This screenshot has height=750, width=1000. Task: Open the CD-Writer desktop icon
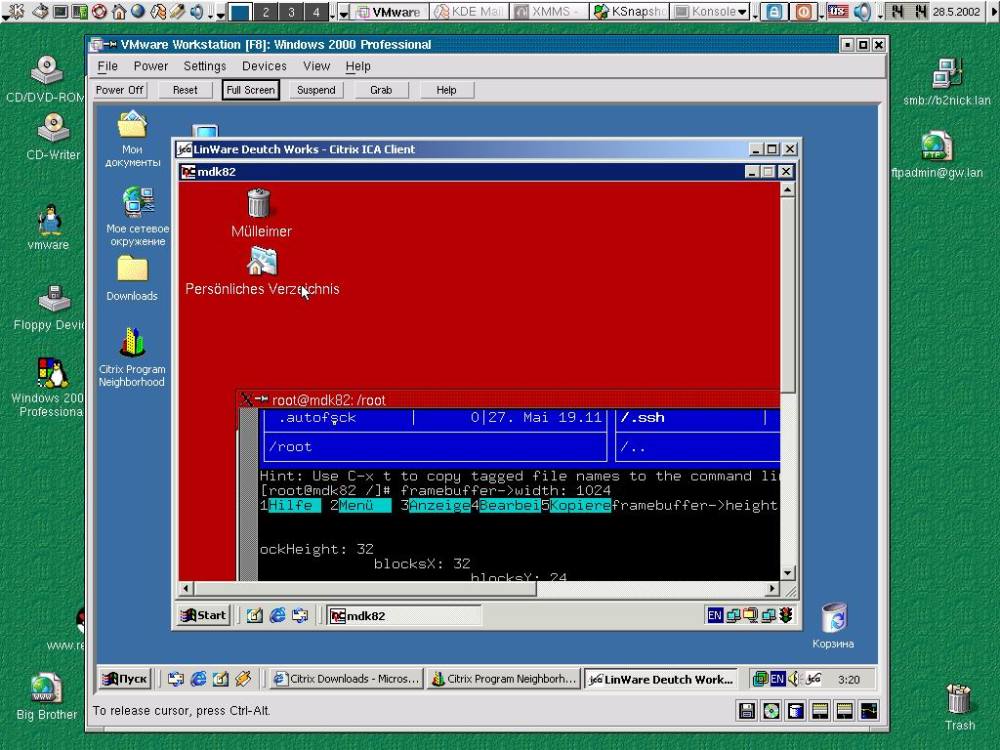point(53,127)
